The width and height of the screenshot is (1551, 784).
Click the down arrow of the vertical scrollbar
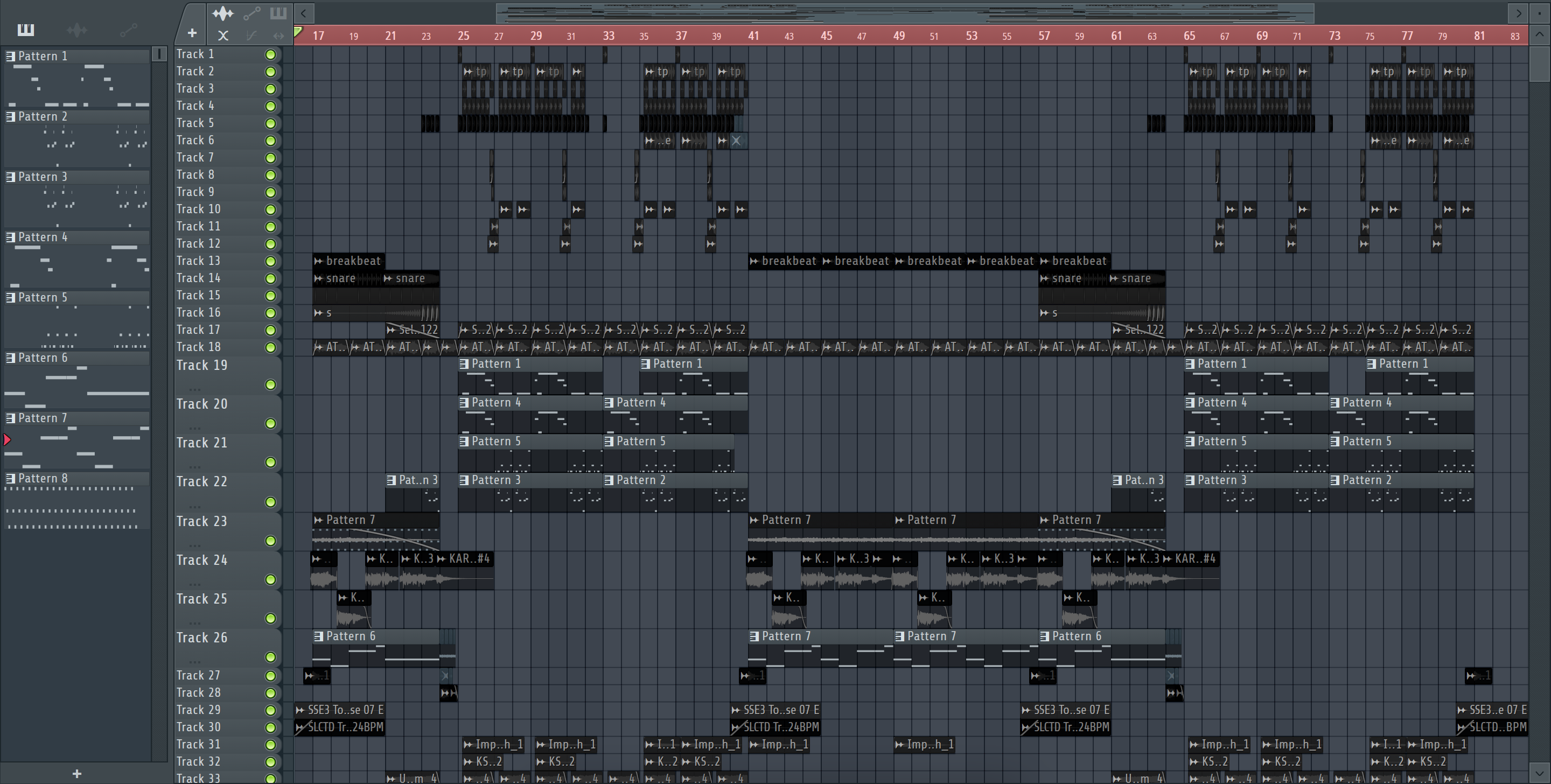[1540, 772]
